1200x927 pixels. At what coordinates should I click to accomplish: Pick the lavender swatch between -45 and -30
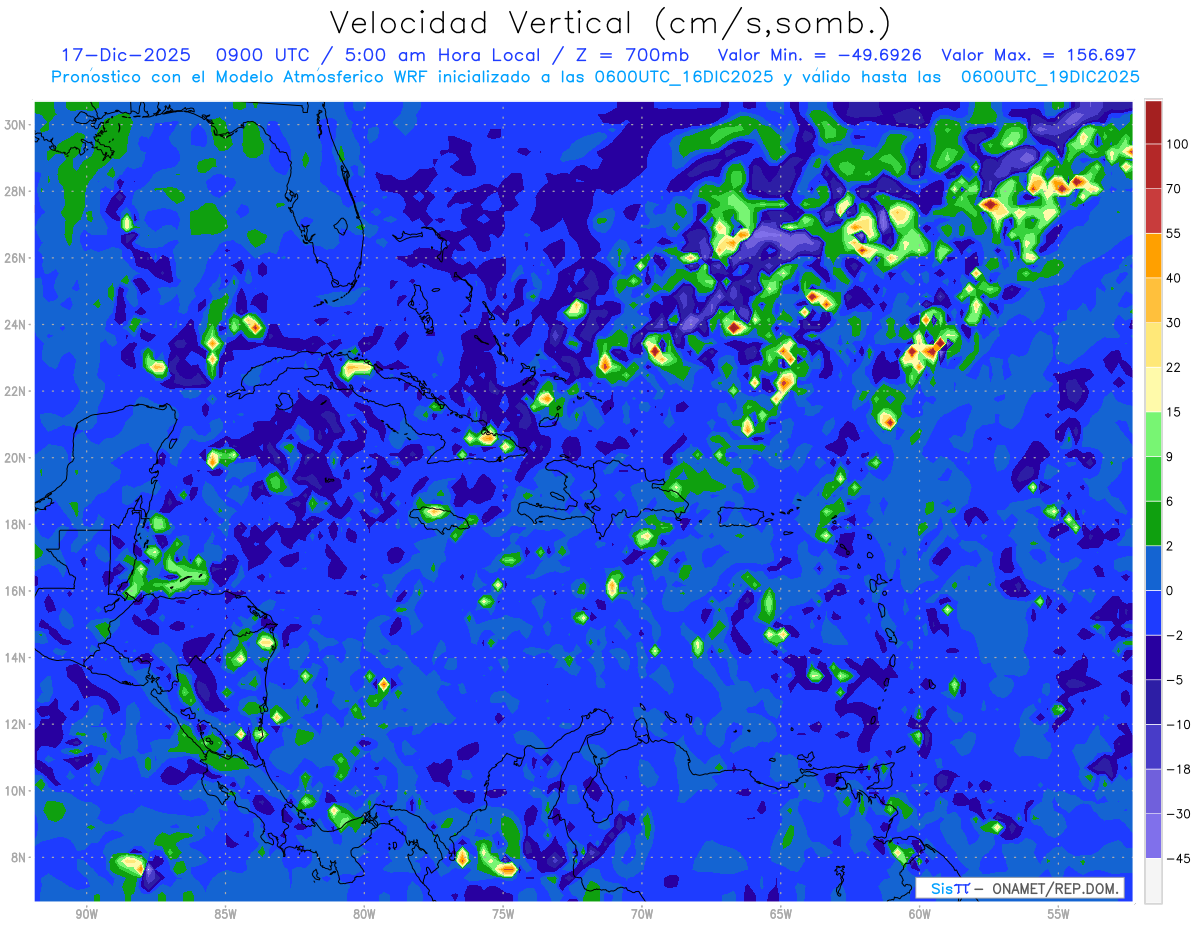1153,836
